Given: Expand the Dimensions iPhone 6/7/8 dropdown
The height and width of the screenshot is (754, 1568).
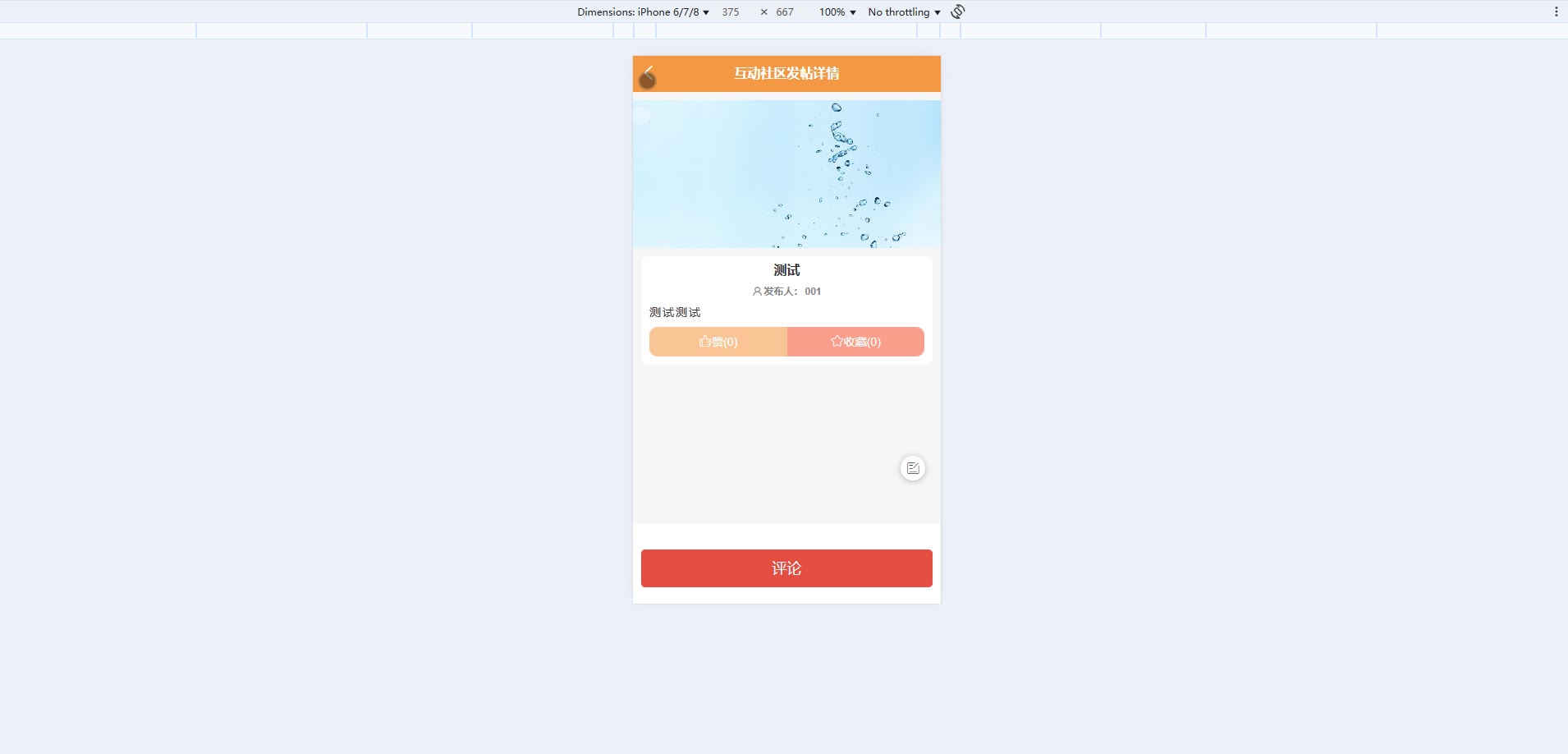Looking at the screenshot, I should [643, 11].
